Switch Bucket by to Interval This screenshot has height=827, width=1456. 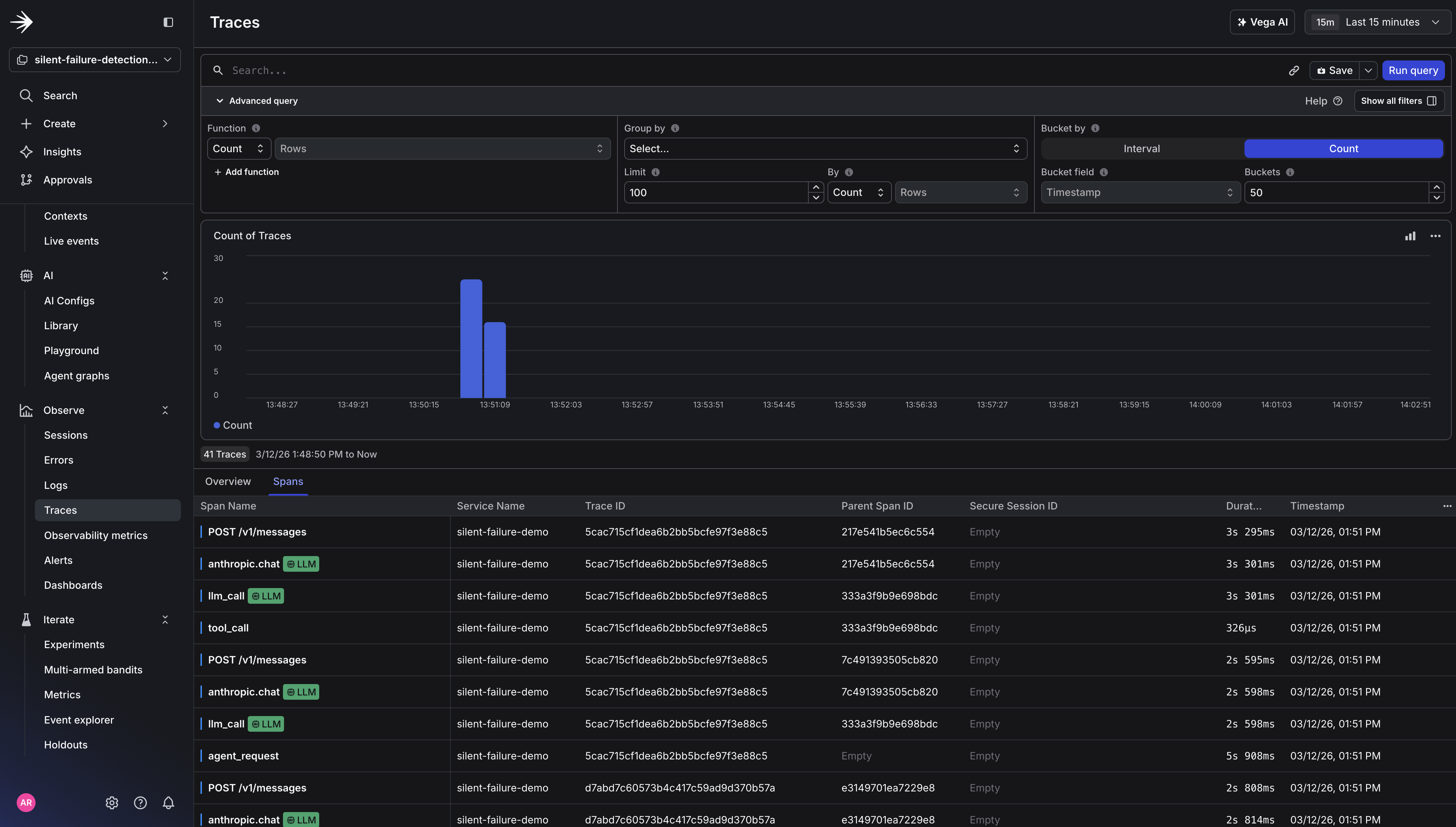click(x=1141, y=148)
